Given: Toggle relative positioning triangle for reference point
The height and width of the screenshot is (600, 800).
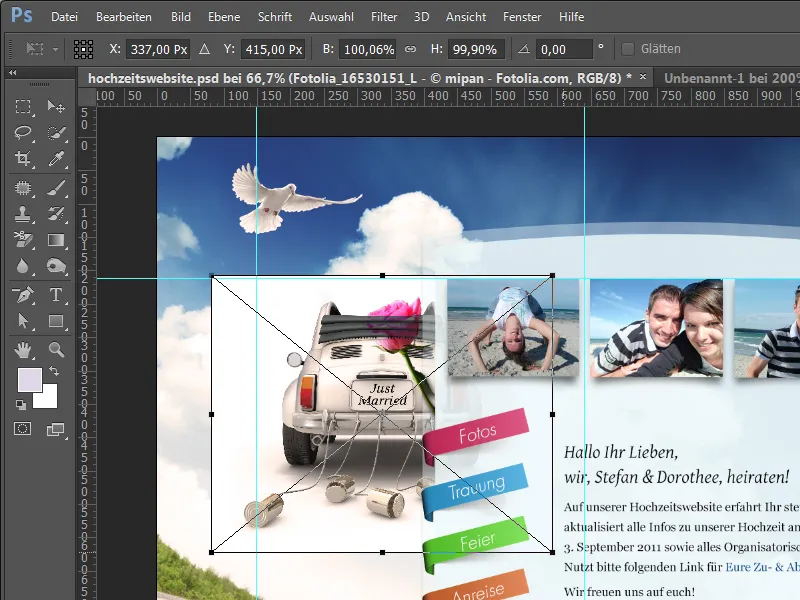Looking at the screenshot, I should tap(205, 49).
